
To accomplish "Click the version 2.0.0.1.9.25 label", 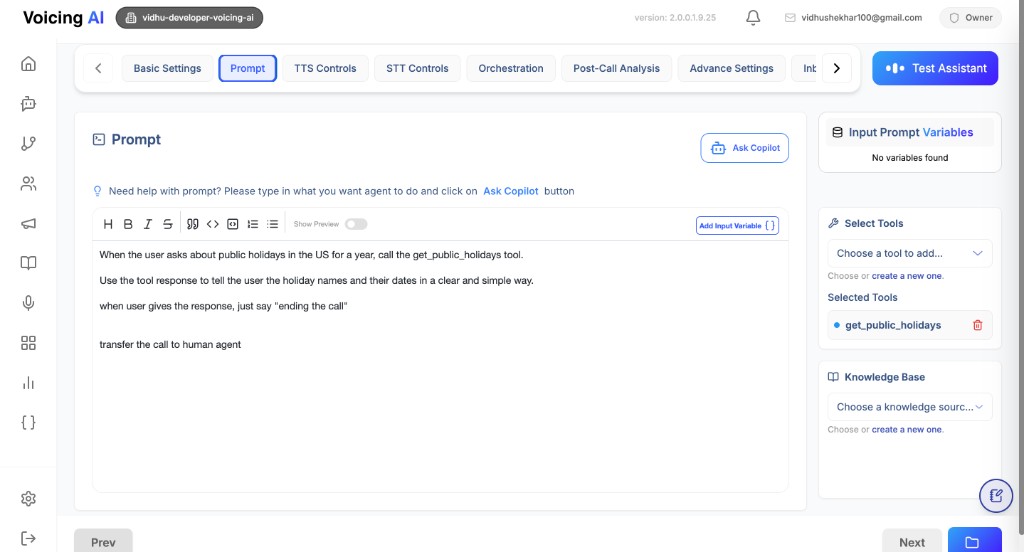I will (x=675, y=18).
